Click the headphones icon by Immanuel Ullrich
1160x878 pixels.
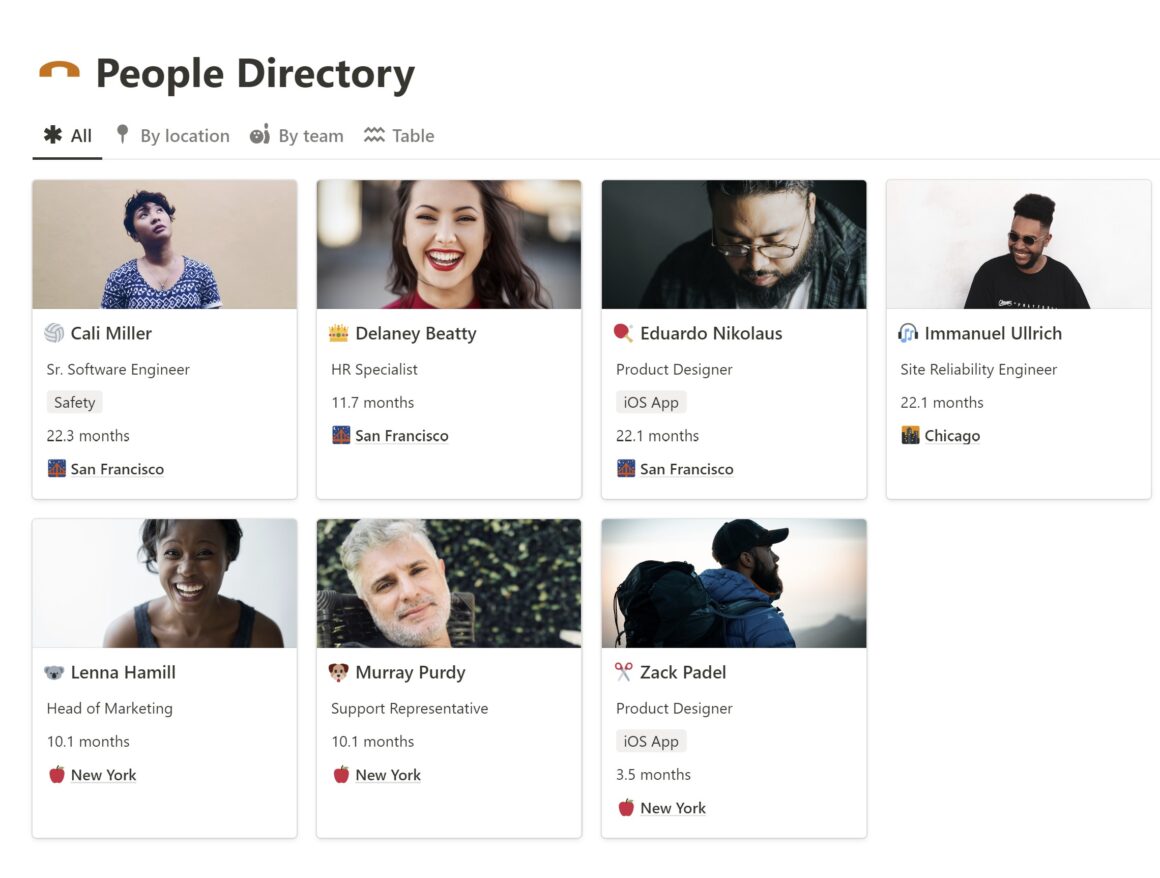[x=908, y=334]
